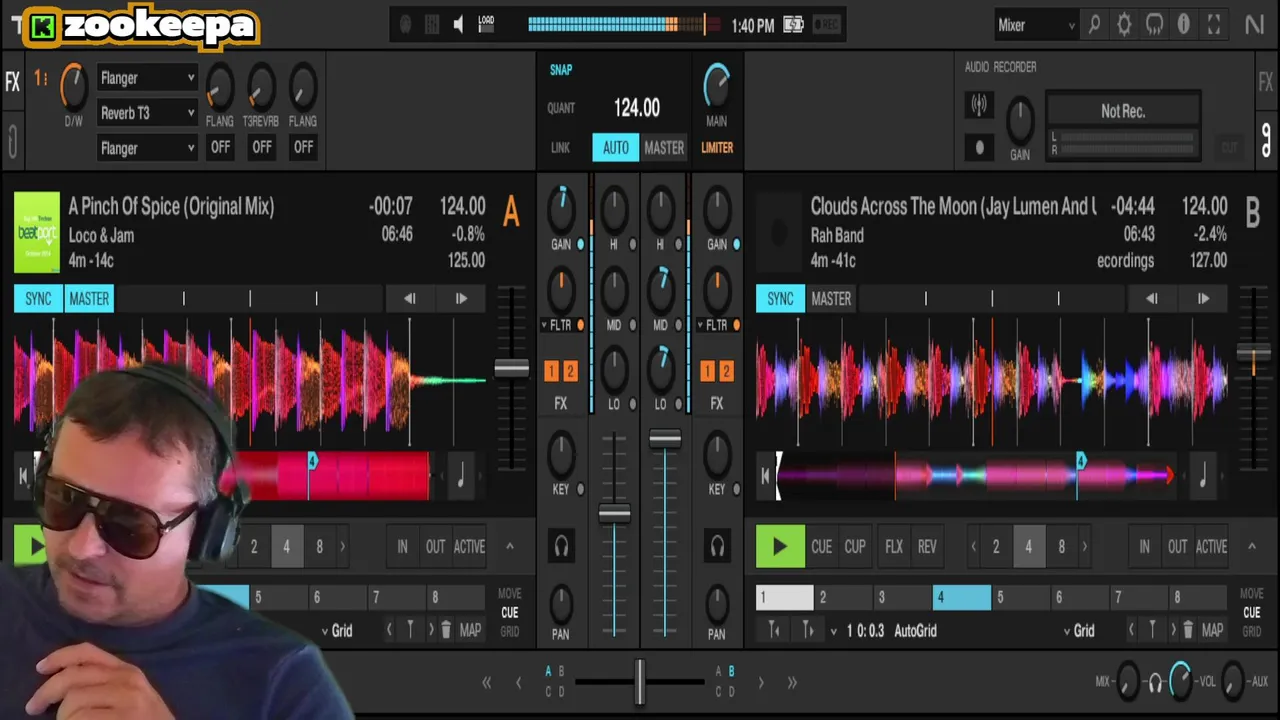
Task: Open the Mixer layout dropdown
Action: point(1036,25)
